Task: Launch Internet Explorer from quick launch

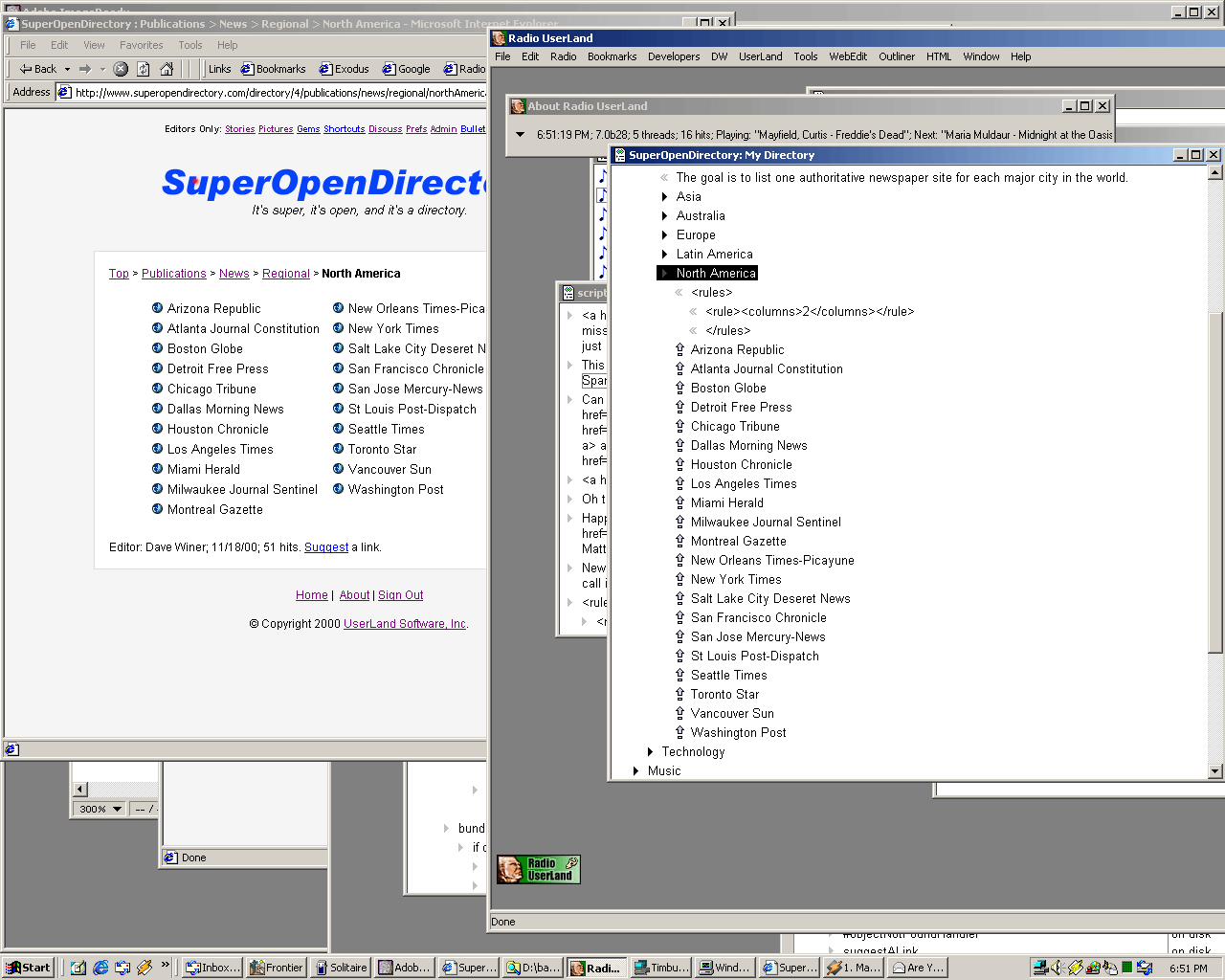Action: 100,968
